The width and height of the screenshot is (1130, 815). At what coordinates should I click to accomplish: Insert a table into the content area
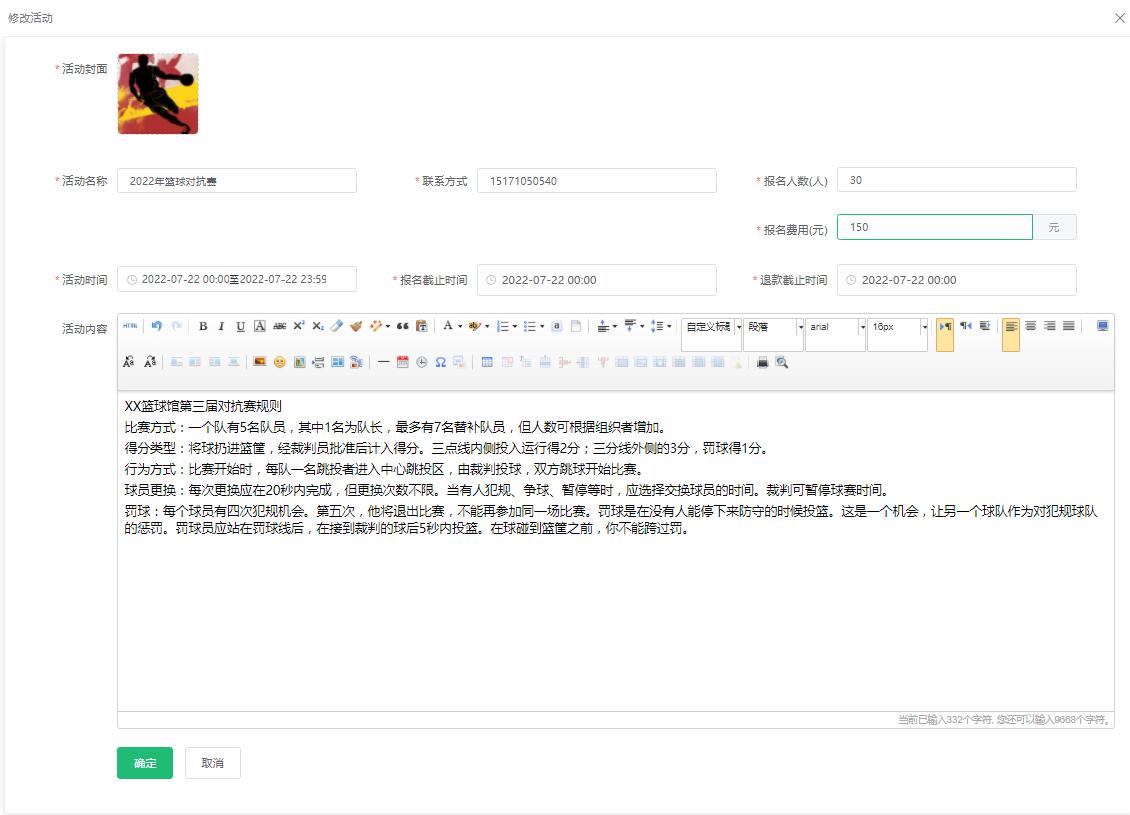(486, 362)
